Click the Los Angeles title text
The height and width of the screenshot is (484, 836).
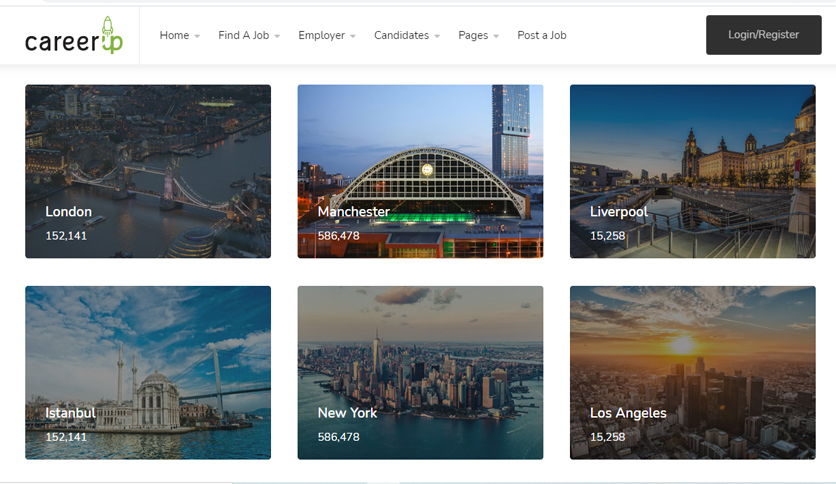pos(628,413)
